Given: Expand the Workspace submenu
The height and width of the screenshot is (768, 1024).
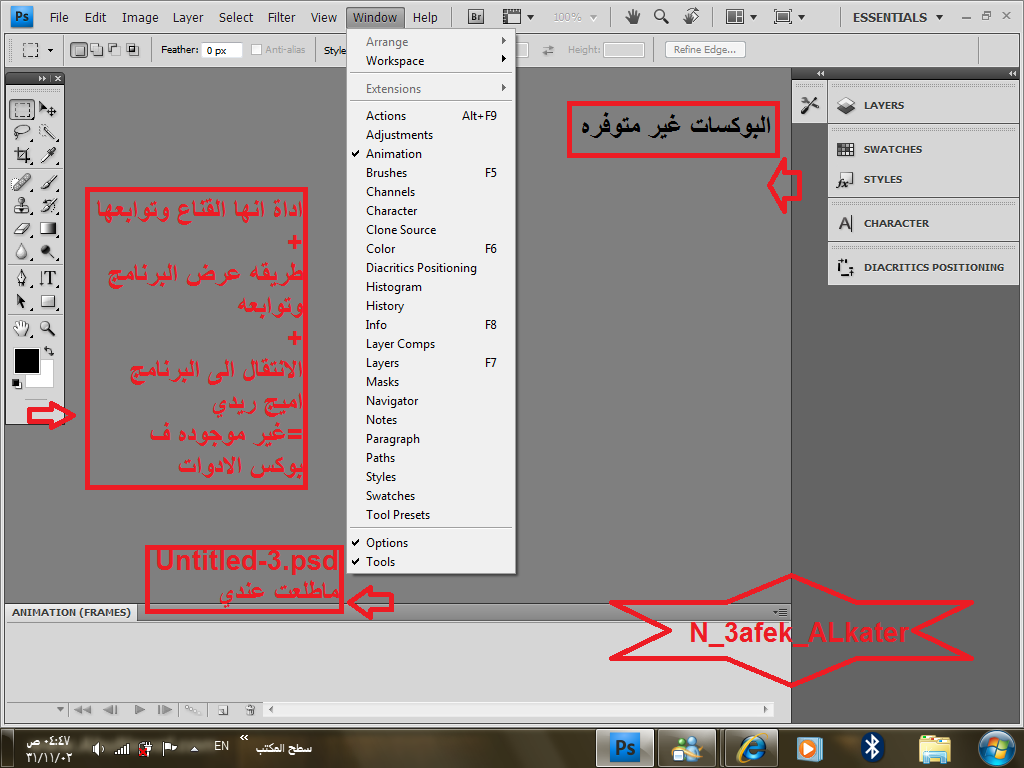Looking at the screenshot, I should (394, 61).
